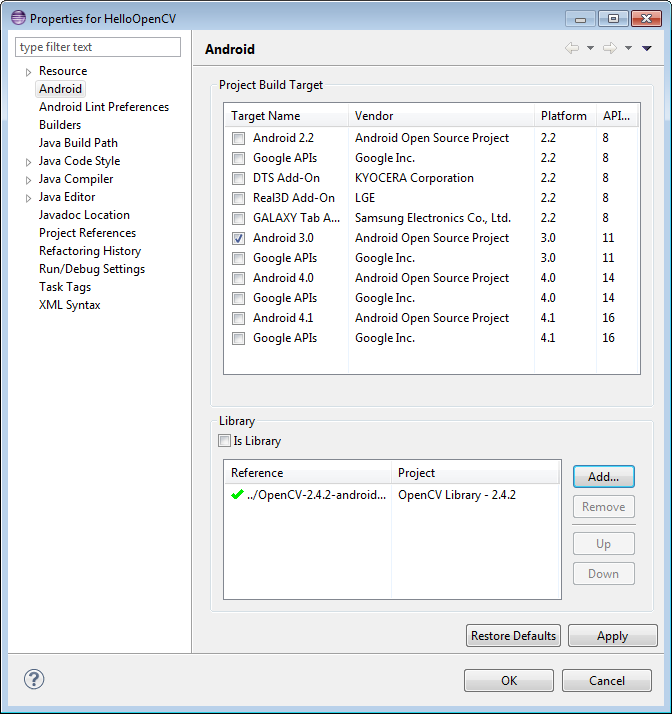Select Java Build Path in the tree
Image resolution: width=672 pixels, height=714 pixels.
(x=78, y=143)
